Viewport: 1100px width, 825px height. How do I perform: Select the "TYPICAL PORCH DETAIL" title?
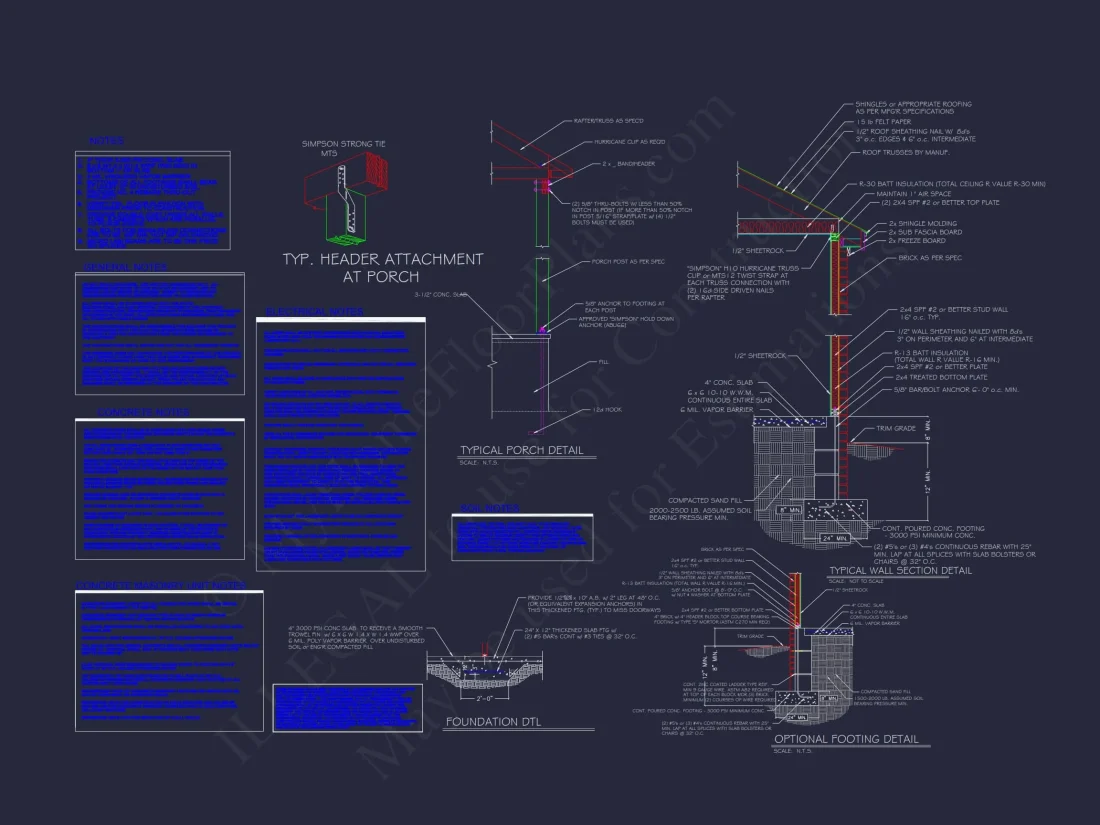[x=521, y=450]
